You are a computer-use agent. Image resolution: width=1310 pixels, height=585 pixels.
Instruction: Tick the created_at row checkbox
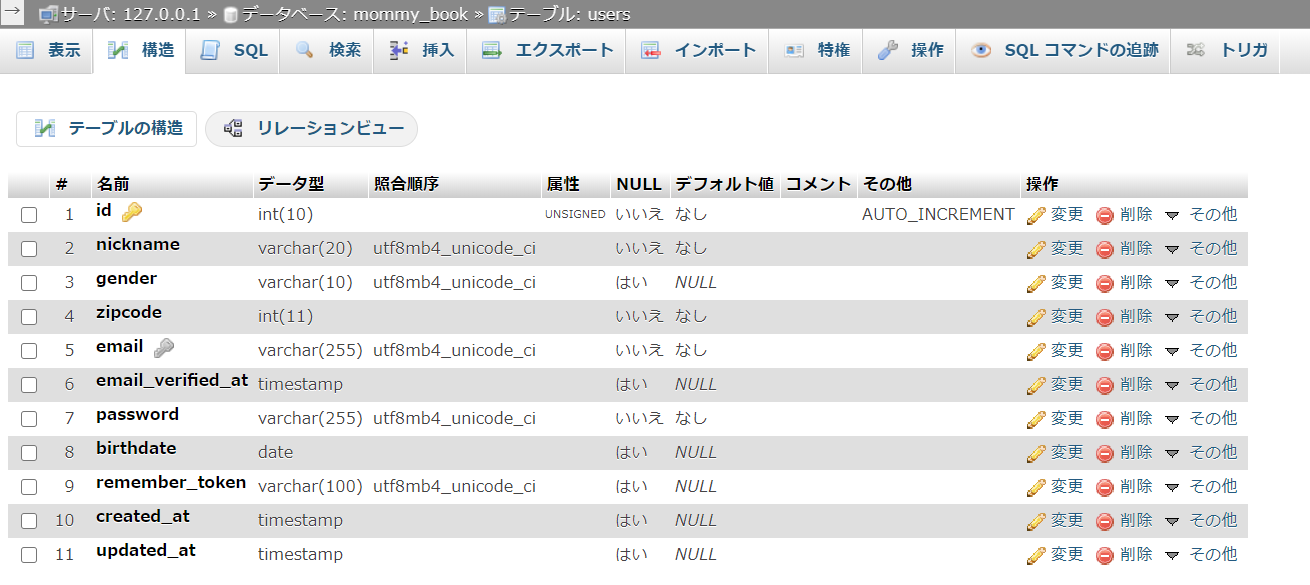tap(29, 521)
